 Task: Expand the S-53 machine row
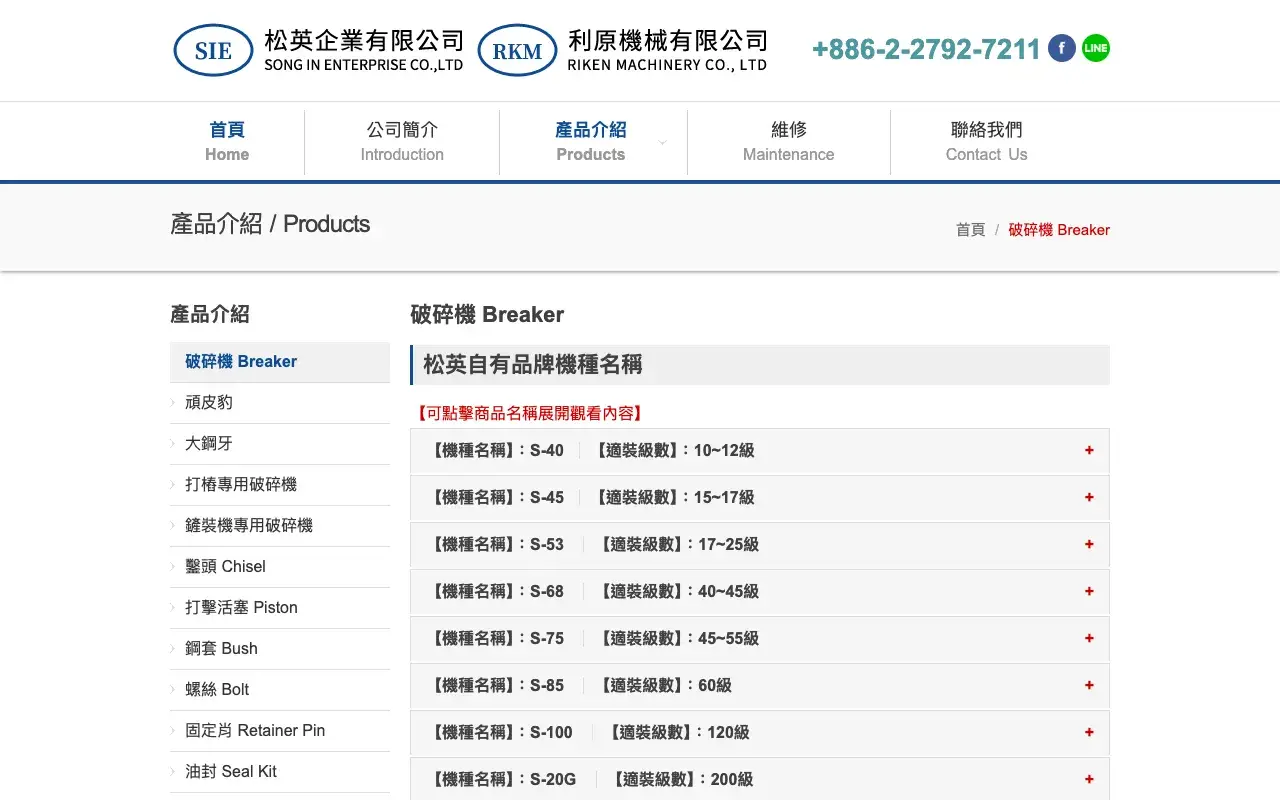coord(760,544)
